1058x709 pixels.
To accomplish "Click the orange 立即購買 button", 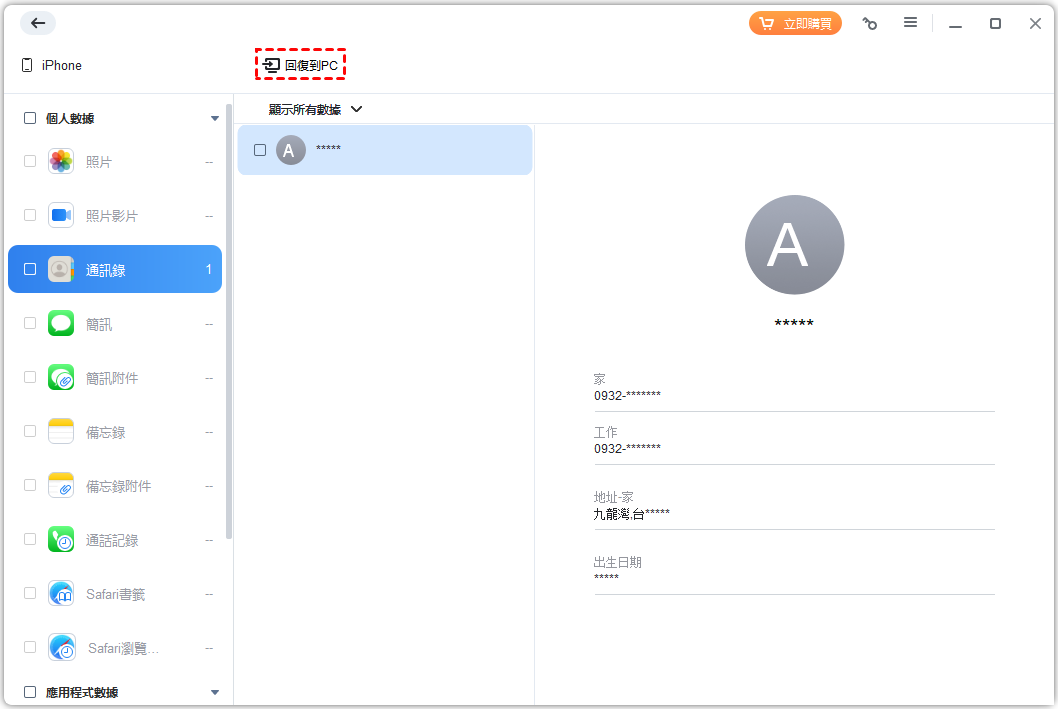I will point(795,24).
